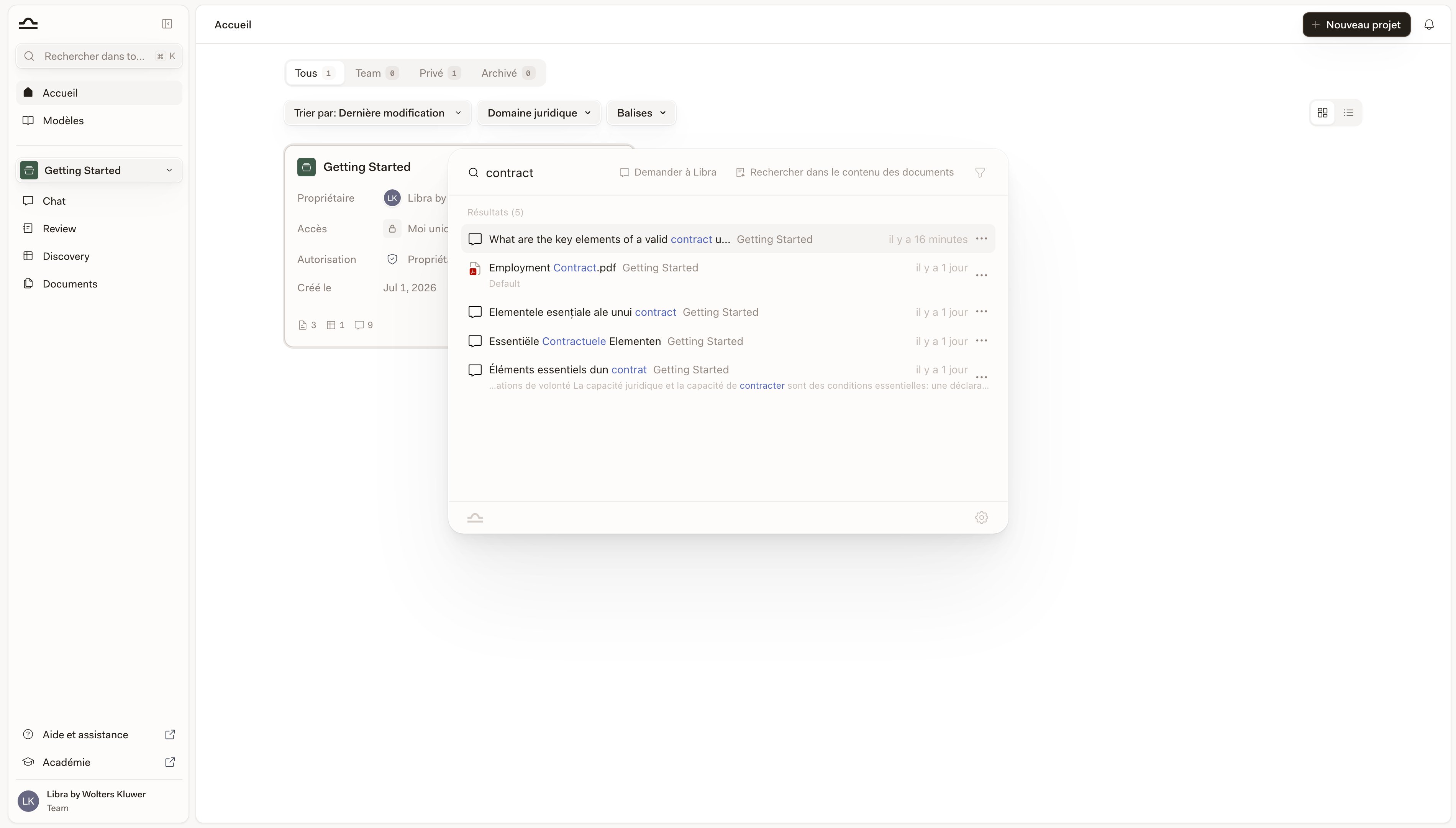Click the LK owner avatar on card

pyautogui.click(x=392, y=198)
